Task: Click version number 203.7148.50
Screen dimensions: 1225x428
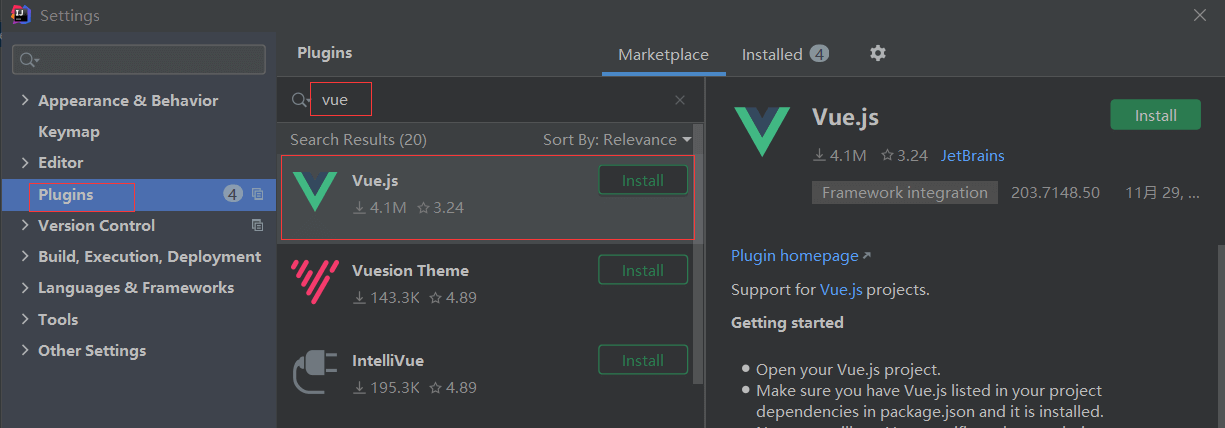Action: (1055, 193)
